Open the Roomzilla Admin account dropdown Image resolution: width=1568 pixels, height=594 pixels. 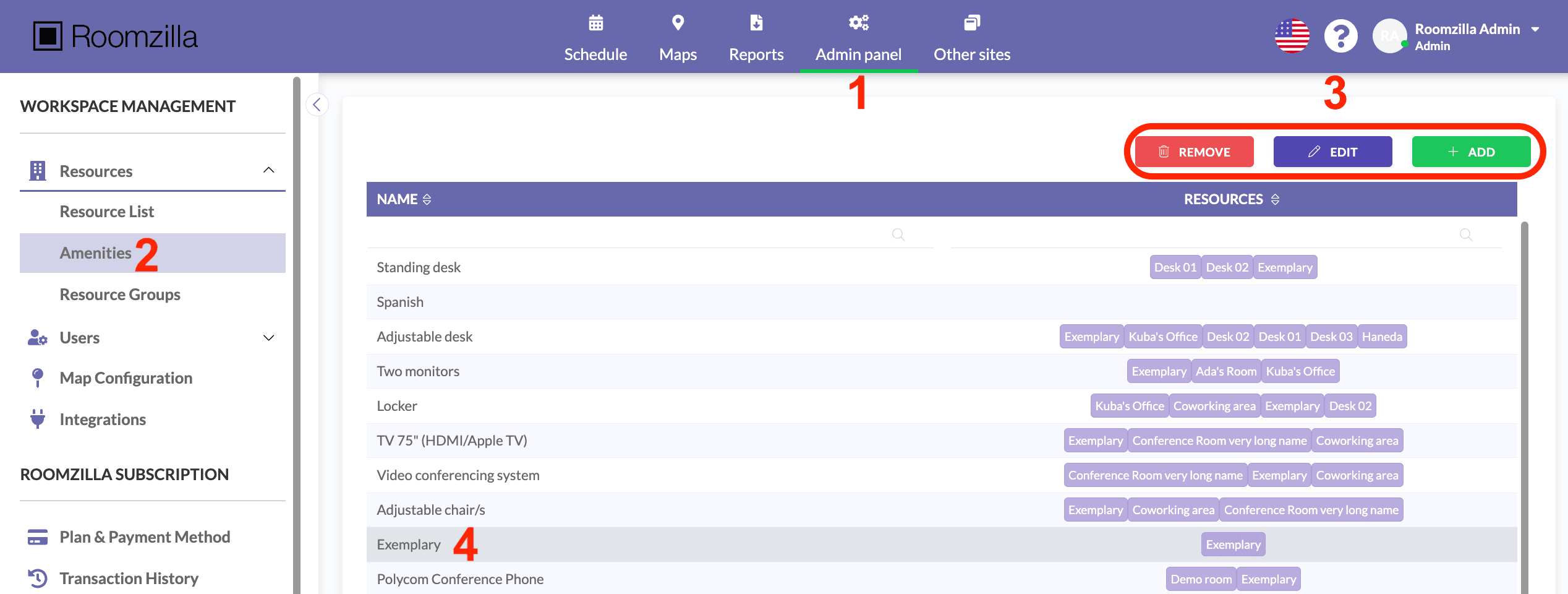point(1535,30)
